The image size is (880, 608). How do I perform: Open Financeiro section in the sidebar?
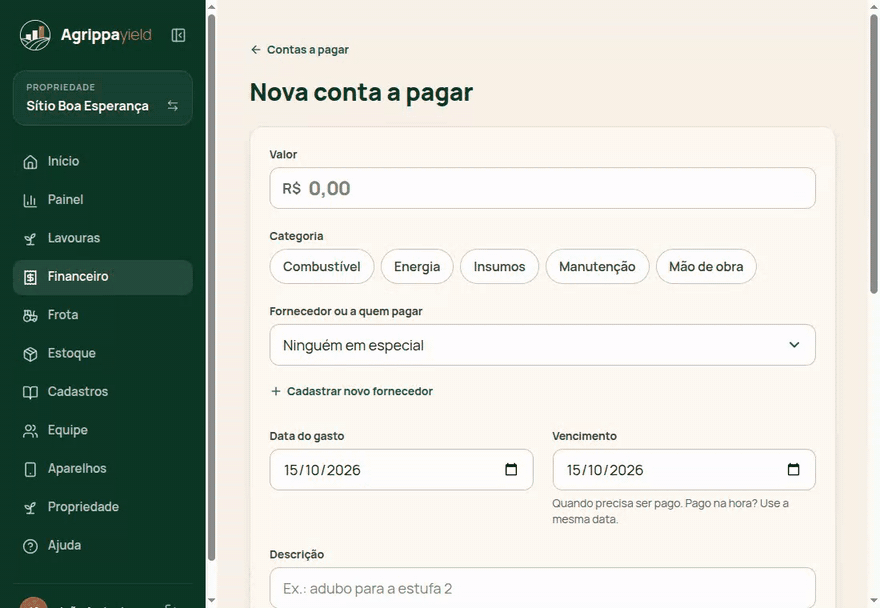(103, 276)
